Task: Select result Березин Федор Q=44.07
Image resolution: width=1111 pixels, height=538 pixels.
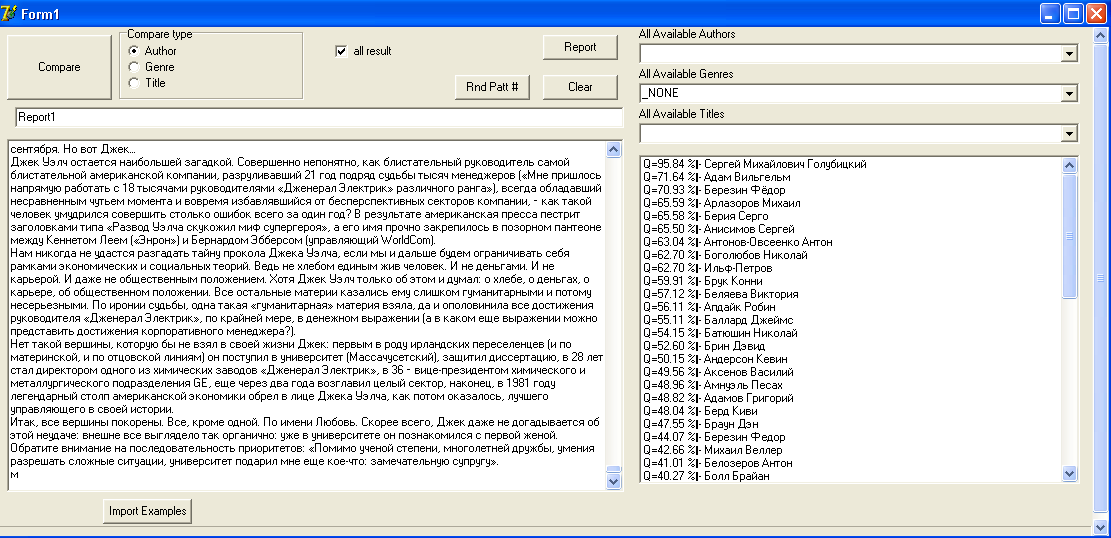Action: (714, 437)
